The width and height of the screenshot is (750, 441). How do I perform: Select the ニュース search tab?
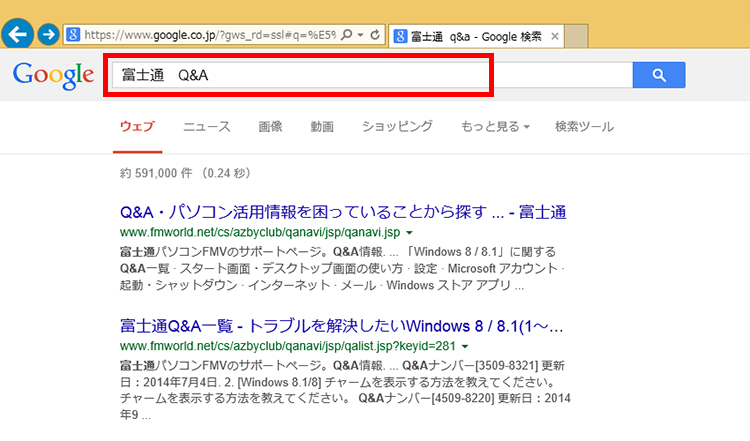click(206, 127)
